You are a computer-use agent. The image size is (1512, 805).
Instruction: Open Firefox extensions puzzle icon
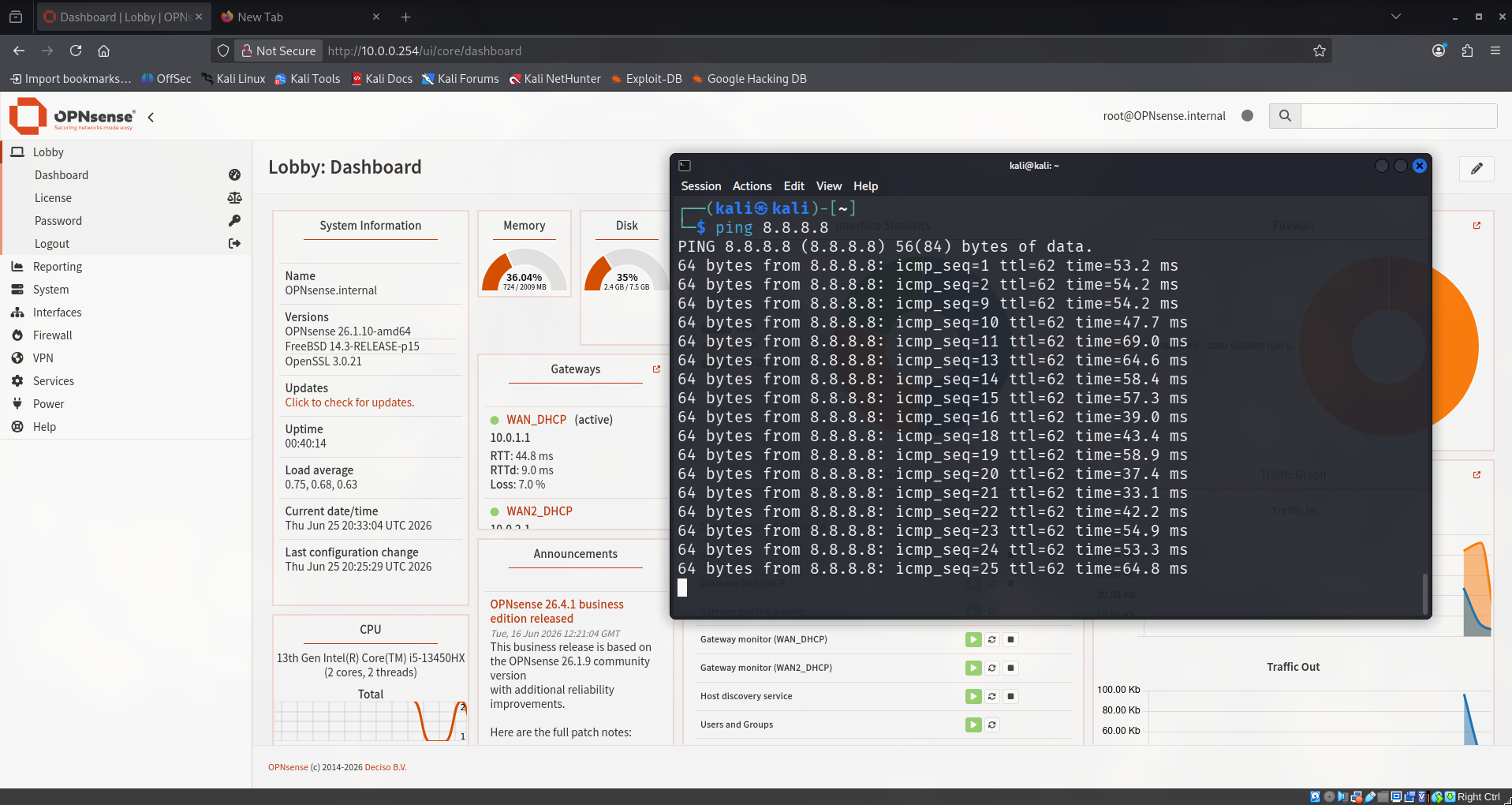(1467, 51)
